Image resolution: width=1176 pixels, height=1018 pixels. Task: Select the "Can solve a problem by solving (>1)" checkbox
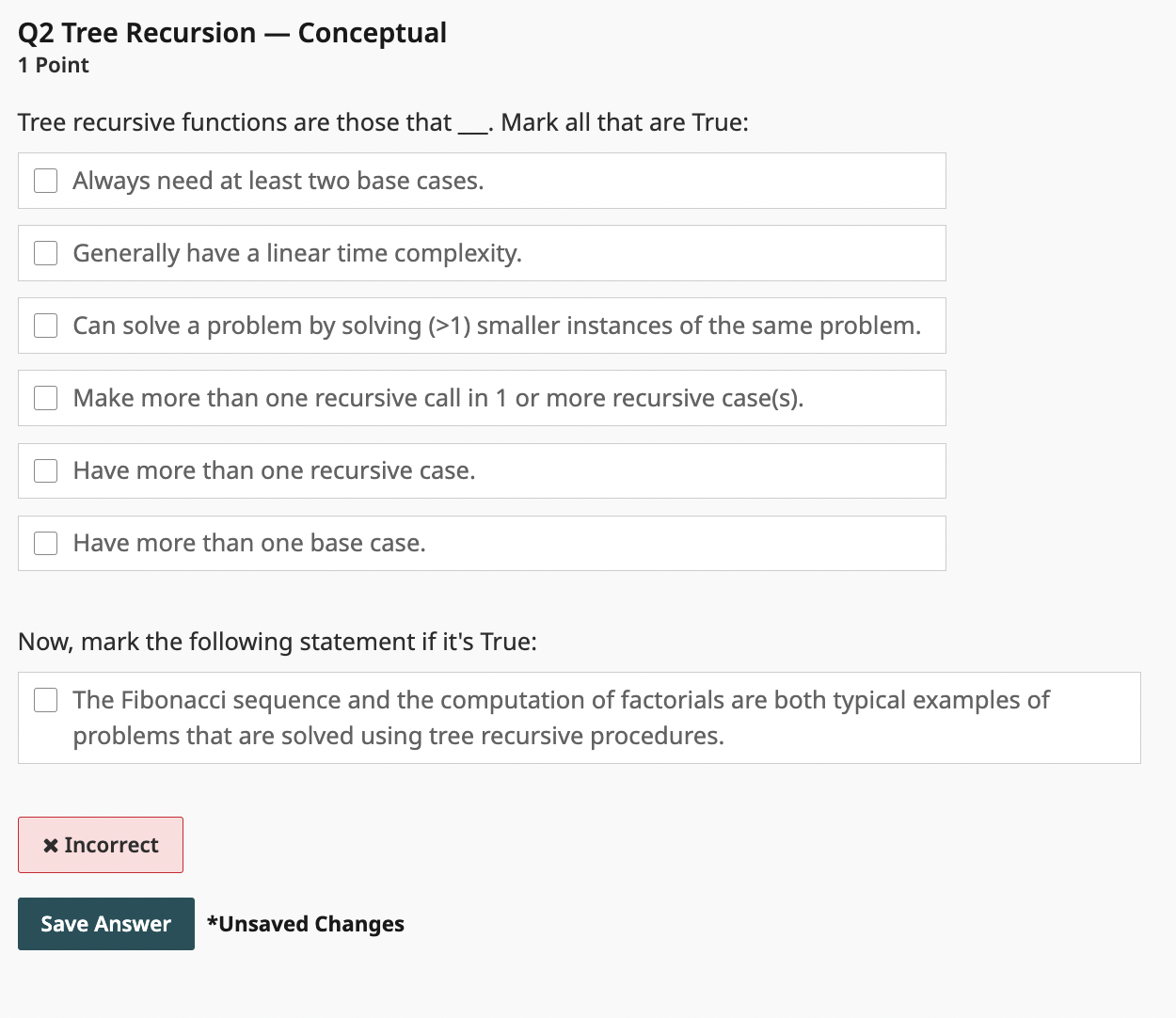pyautogui.click(x=46, y=326)
